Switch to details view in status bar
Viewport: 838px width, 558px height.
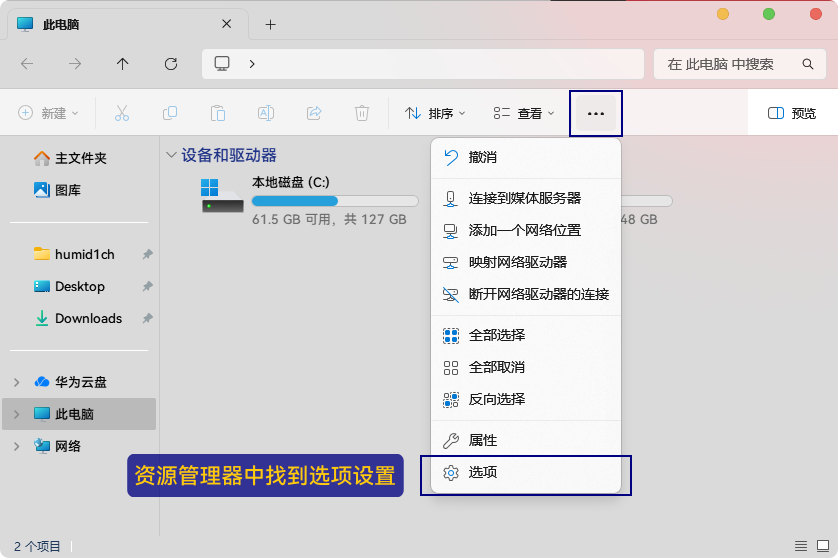coord(801,546)
